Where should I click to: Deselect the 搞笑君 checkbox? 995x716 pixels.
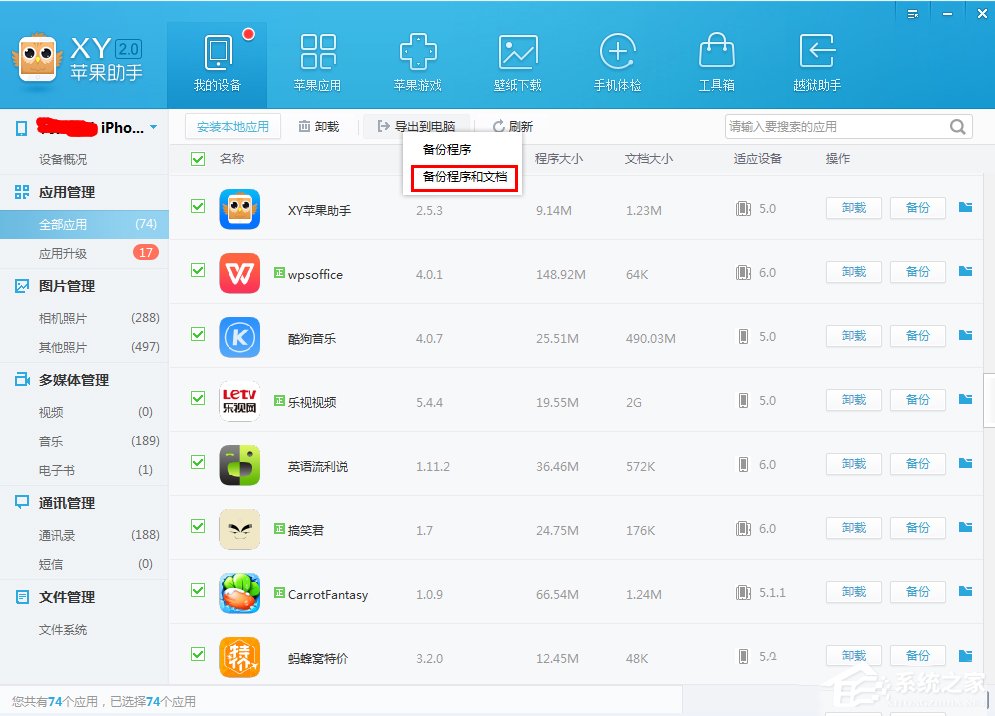[x=197, y=528]
